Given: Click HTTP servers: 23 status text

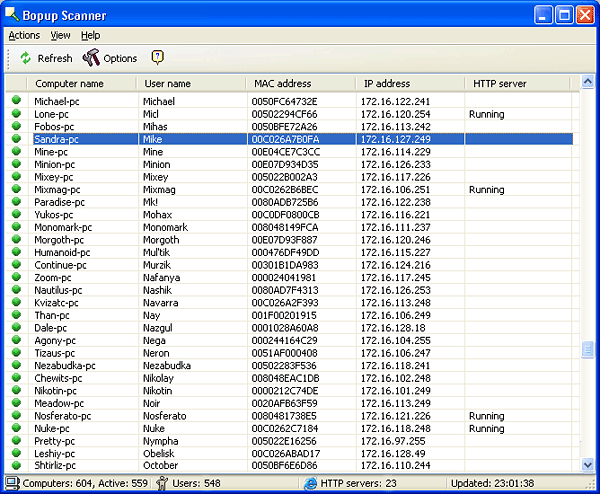Looking at the screenshot, I should click(x=359, y=483).
